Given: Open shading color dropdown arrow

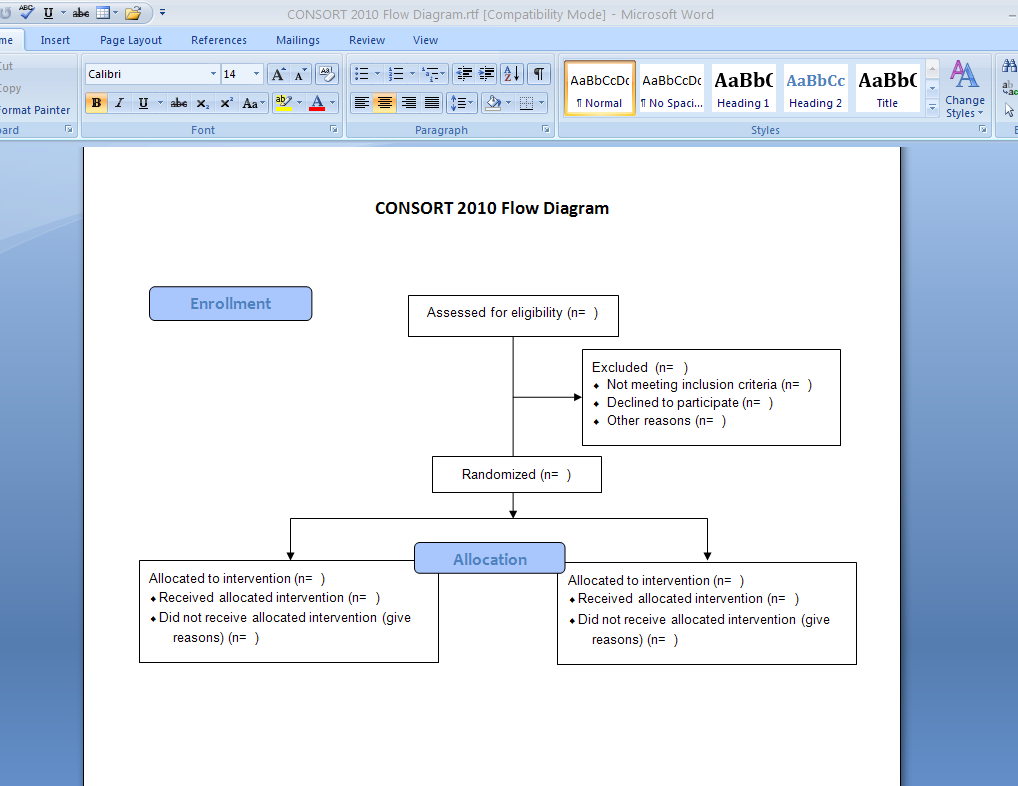Looking at the screenshot, I should [x=508, y=103].
